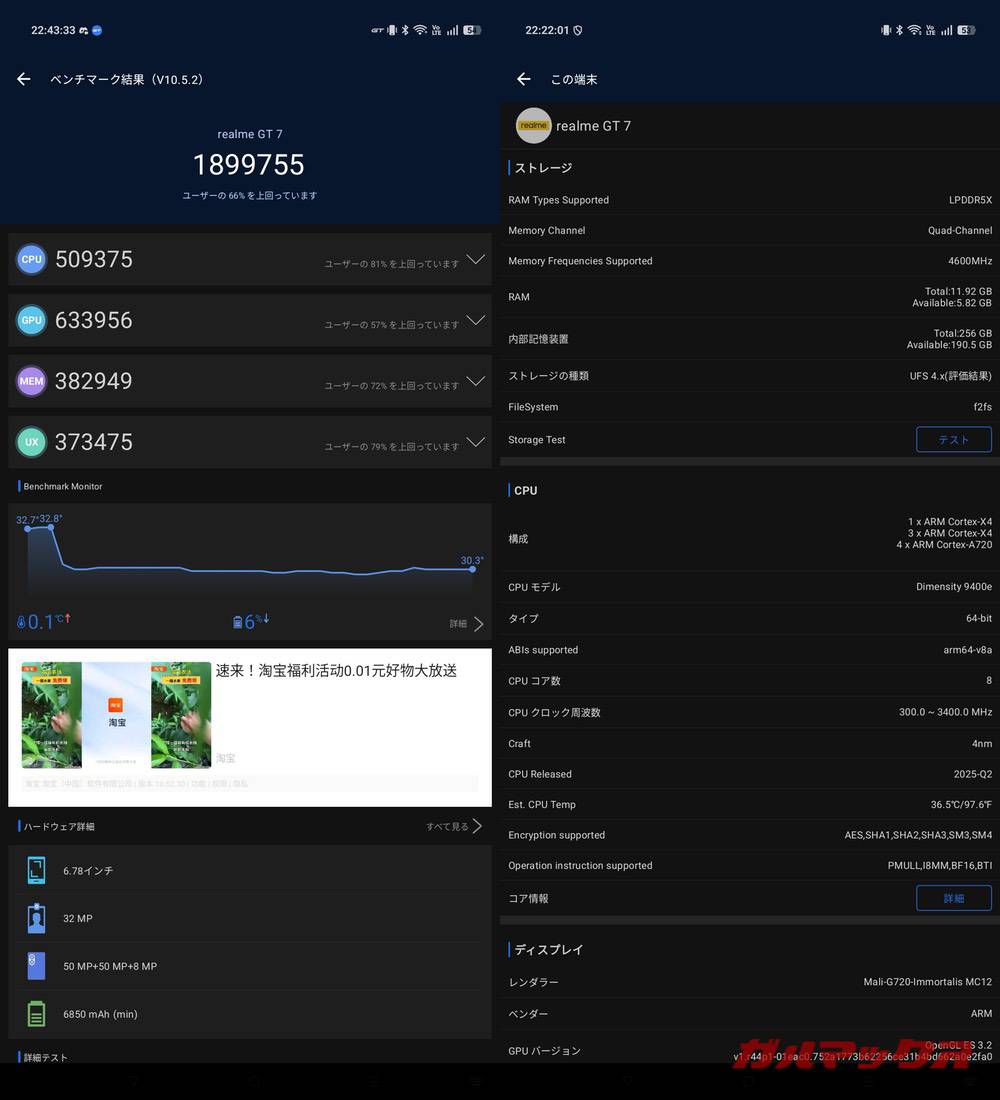
Task: Expand the GPU score 633956 details
Action: click(476, 321)
